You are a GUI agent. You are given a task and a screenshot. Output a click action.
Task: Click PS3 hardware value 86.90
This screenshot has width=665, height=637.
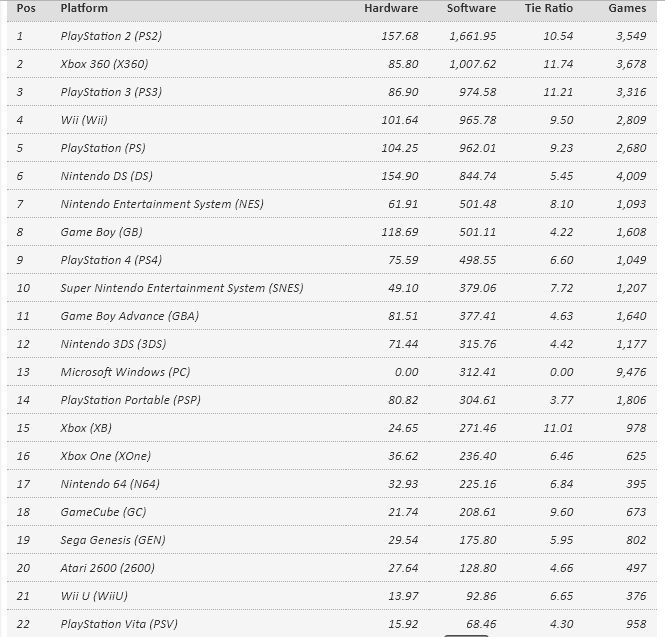pos(403,92)
